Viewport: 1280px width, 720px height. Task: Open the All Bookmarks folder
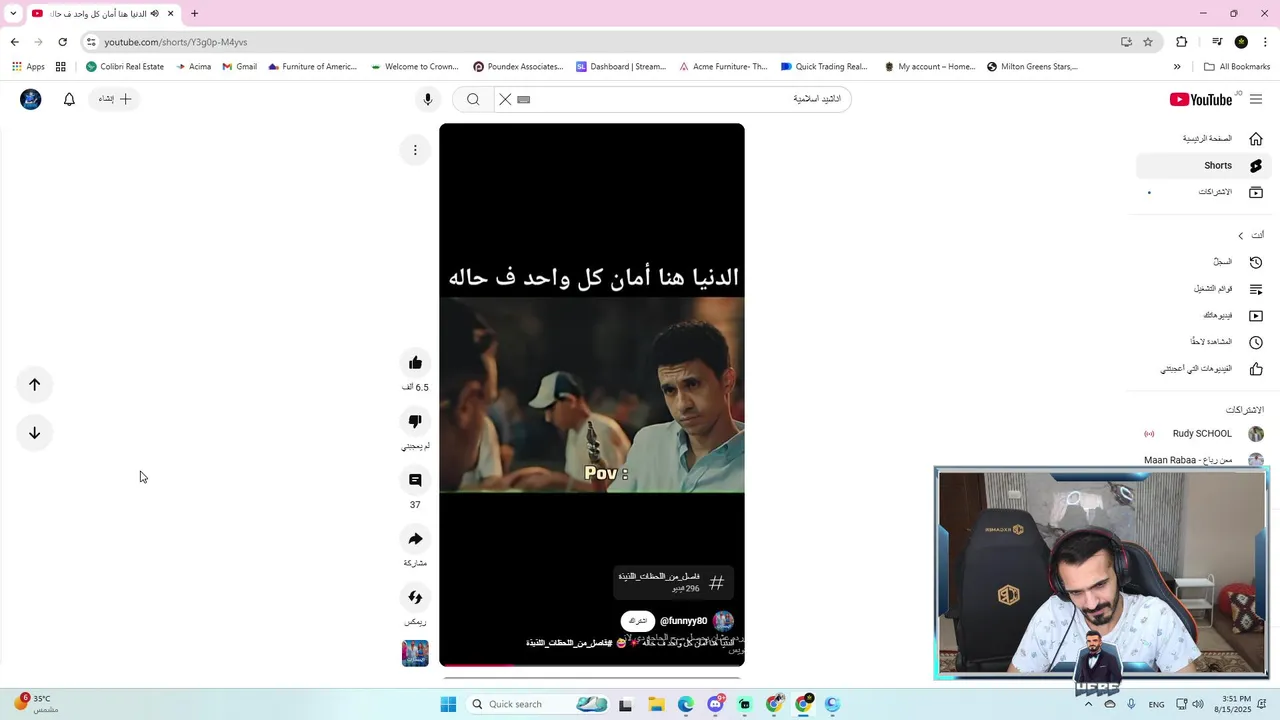click(1237, 67)
